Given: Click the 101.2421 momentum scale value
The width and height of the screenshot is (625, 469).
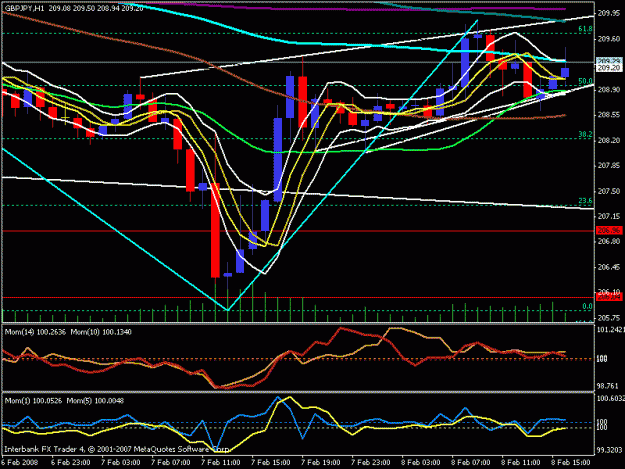Looking at the screenshot, I should coord(610,330).
